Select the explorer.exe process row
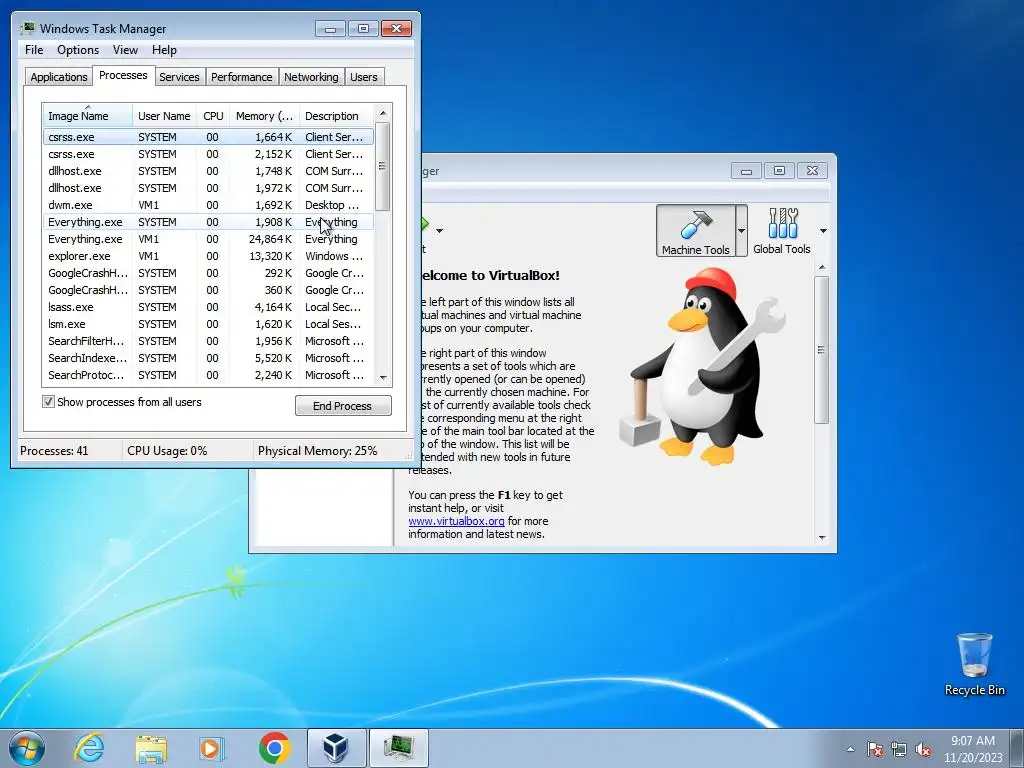This screenshot has height=768, width=1024. click(x=208, y=256)
